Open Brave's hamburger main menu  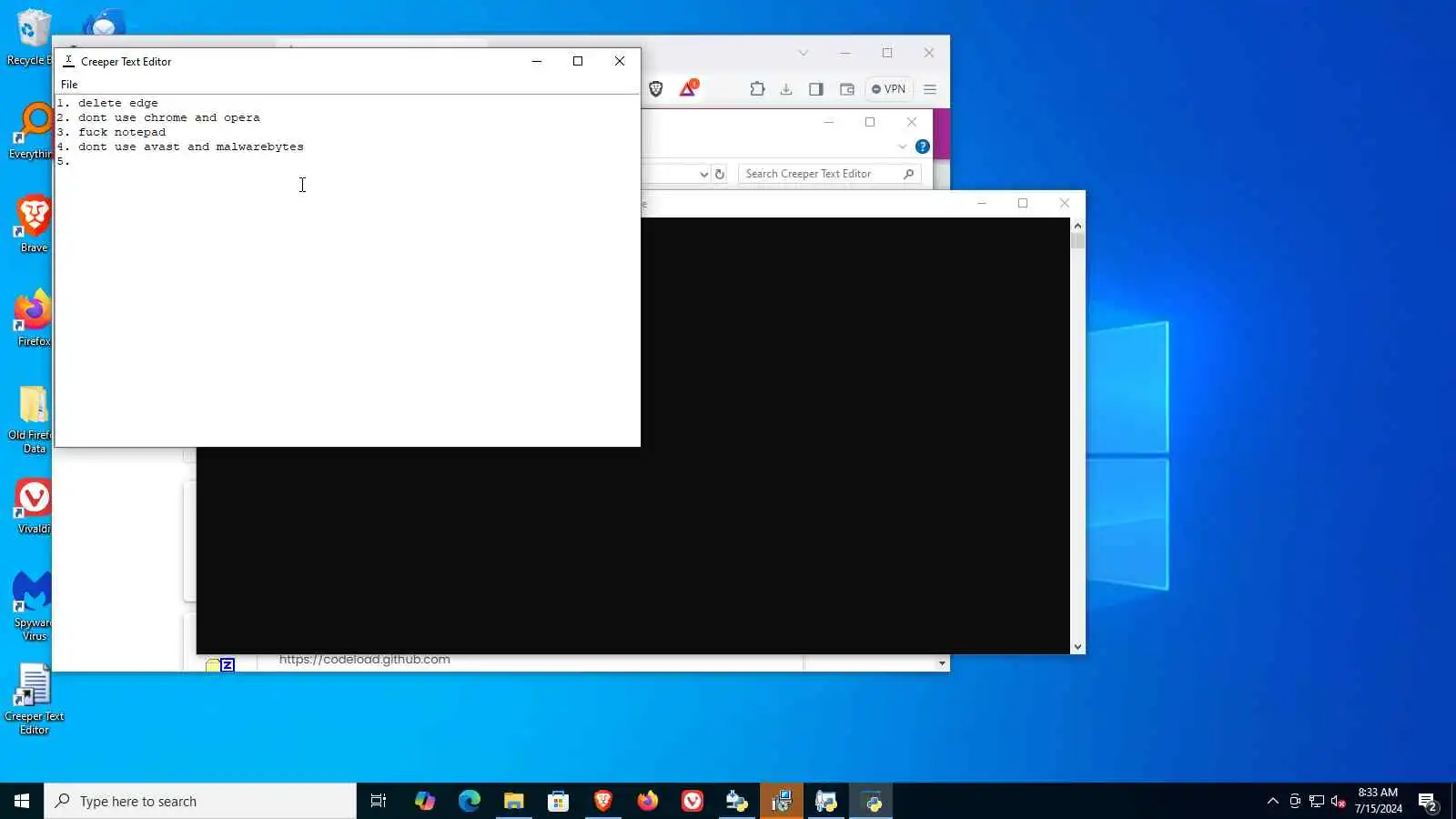(x=930, y=89)
